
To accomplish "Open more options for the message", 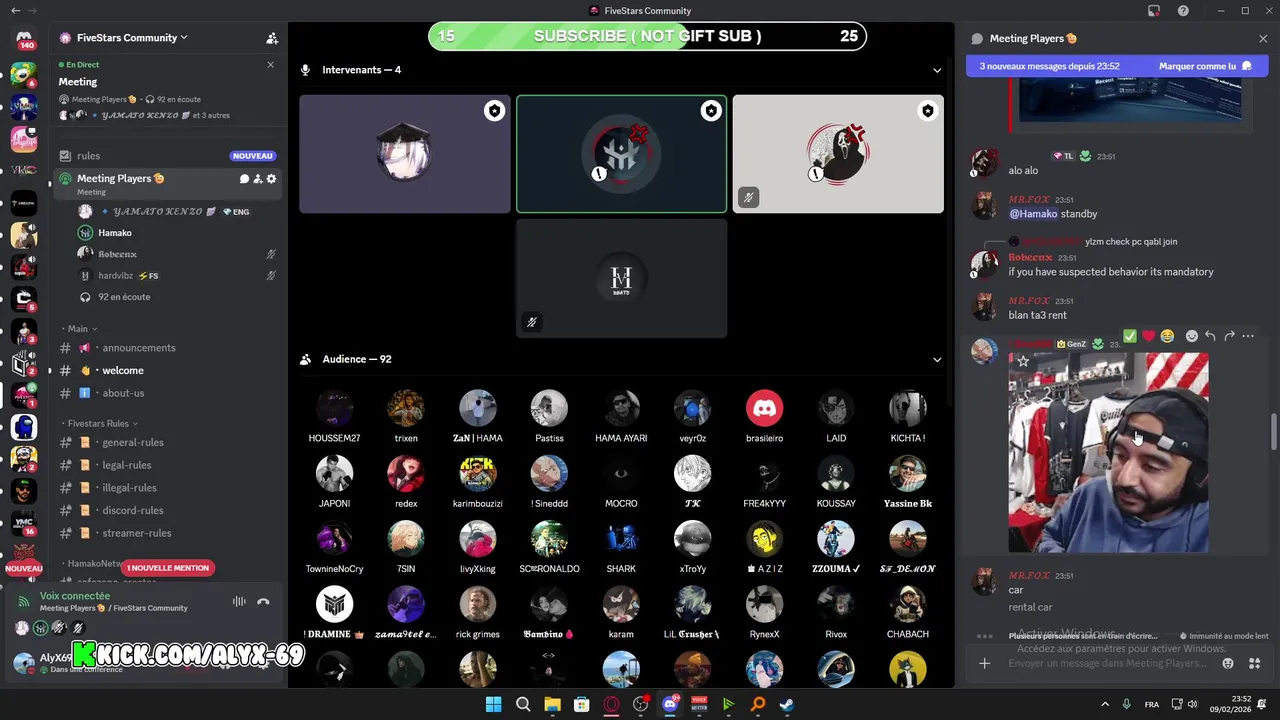I will click(x=1248, y=336).
